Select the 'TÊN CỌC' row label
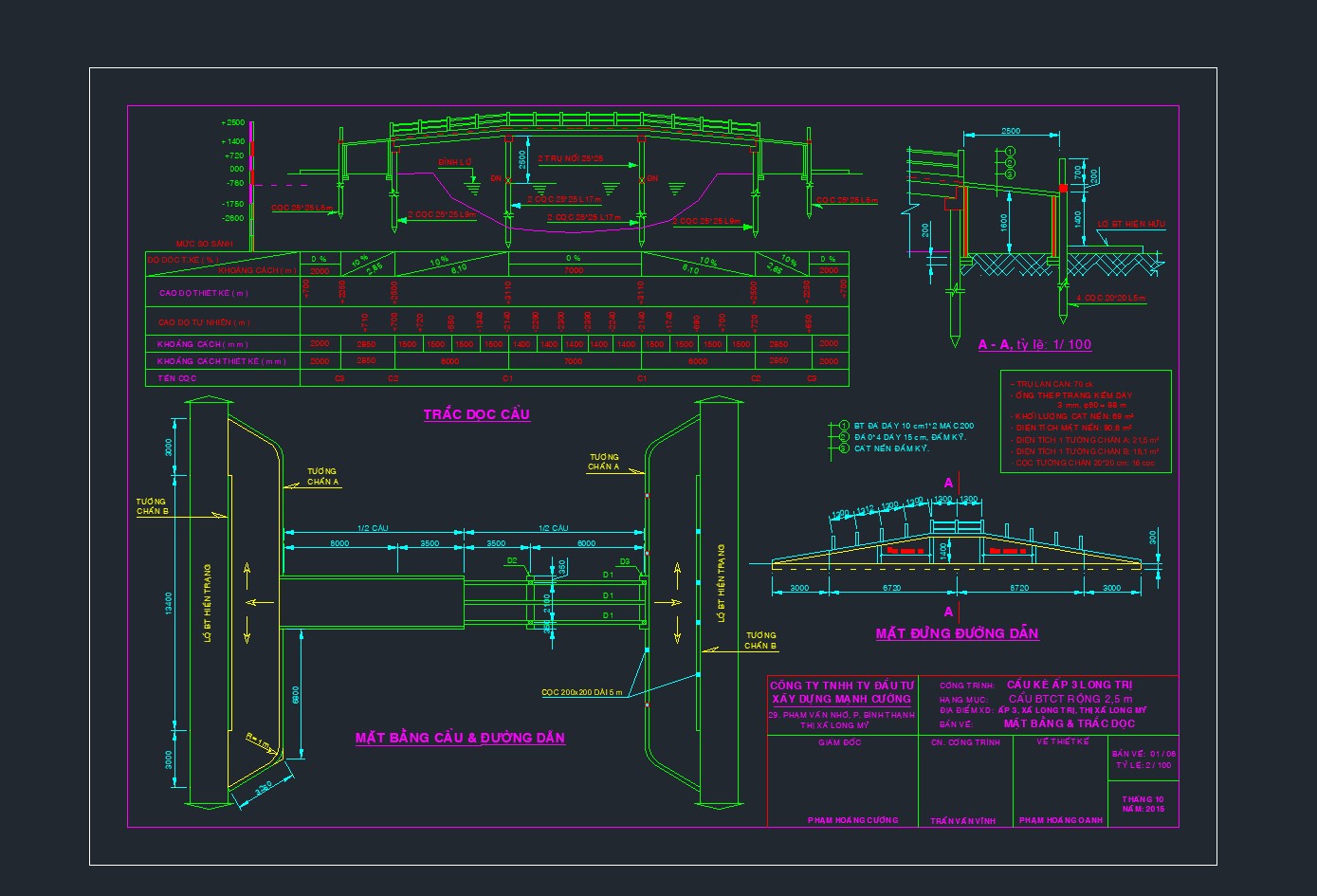 pos(177,378)
